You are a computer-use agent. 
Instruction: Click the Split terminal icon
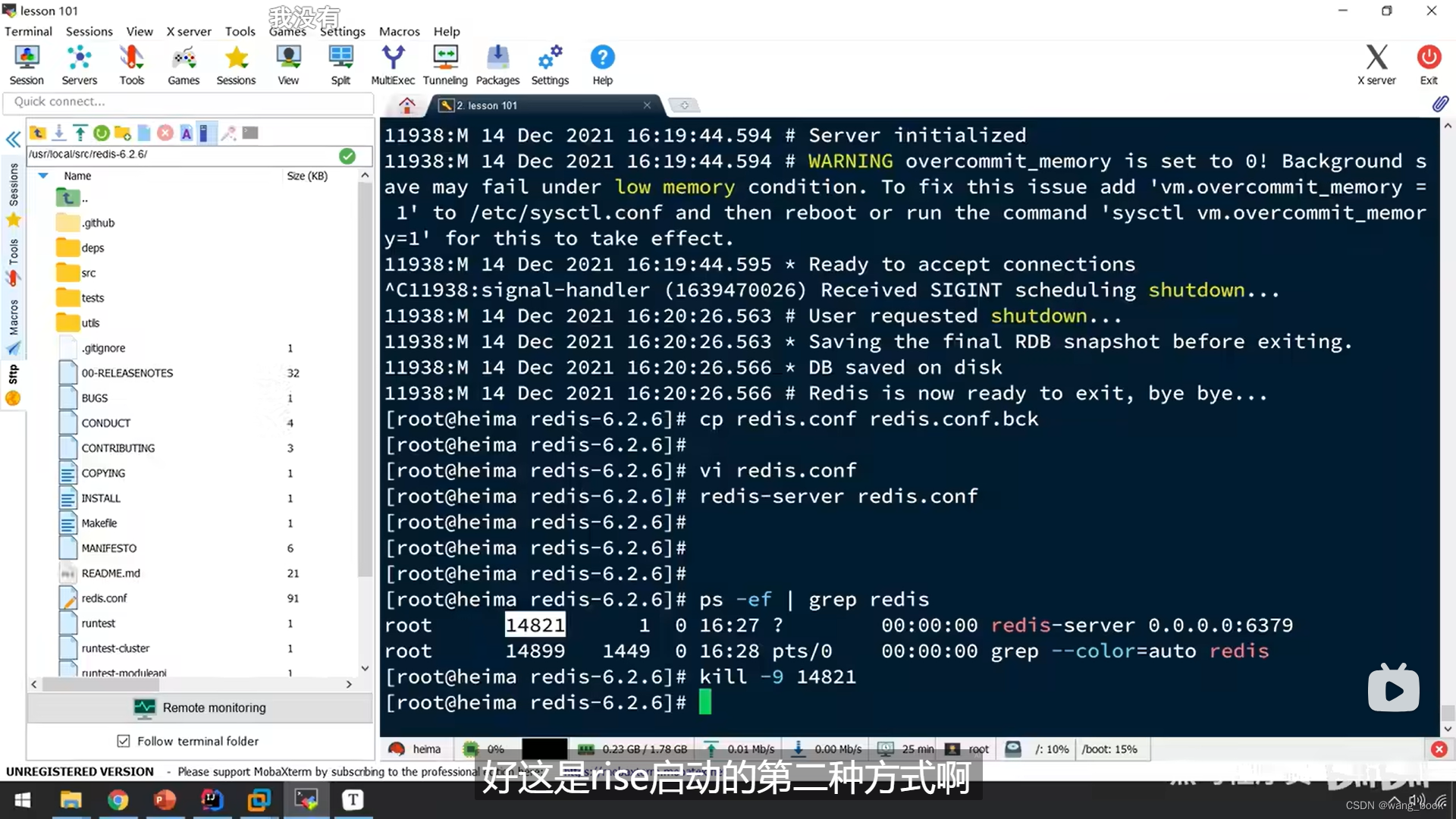(340, 64)
